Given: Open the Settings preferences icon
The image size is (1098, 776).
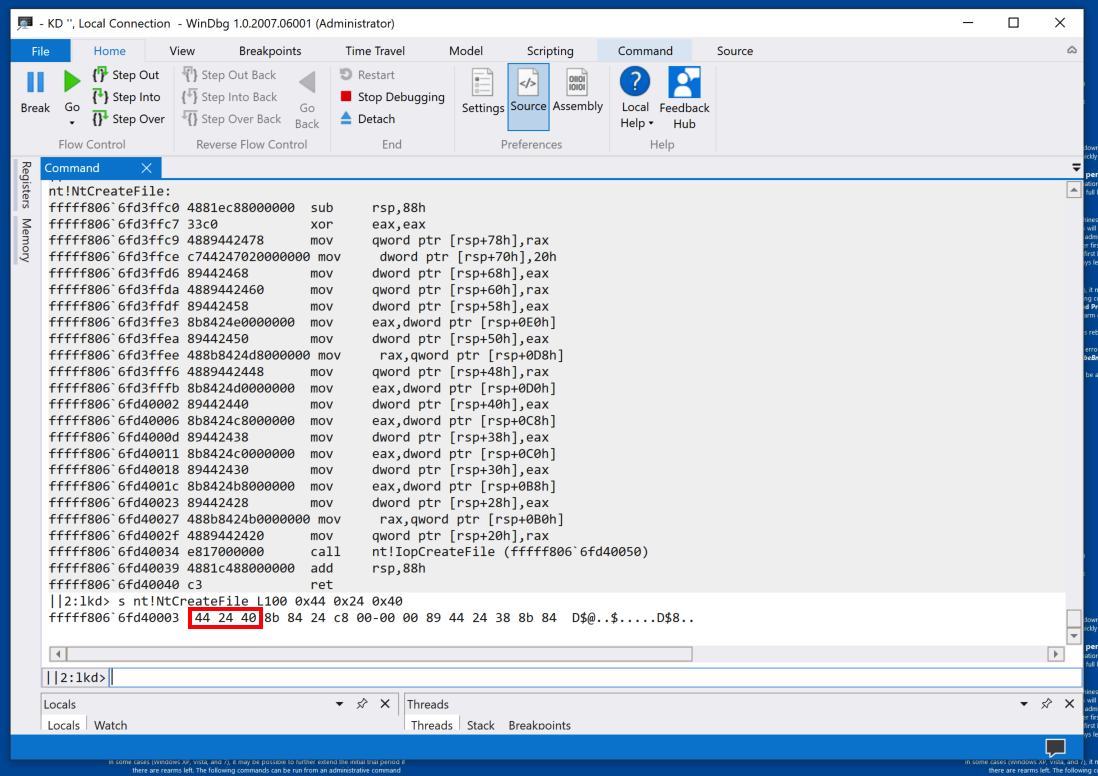Looking at the screenshot, I should click(482, 83).
